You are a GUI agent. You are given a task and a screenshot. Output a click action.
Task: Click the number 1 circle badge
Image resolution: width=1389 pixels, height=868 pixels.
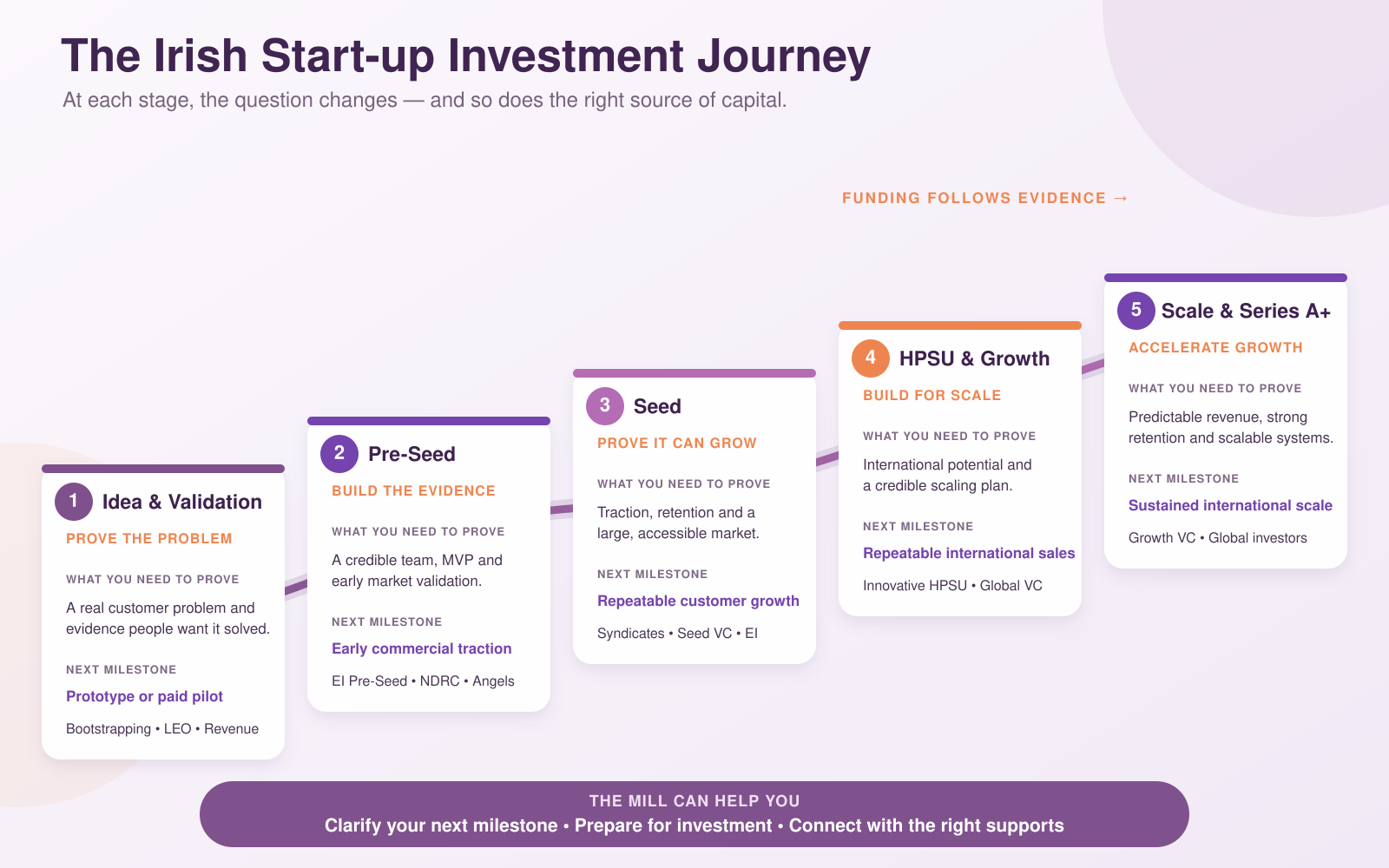(x=74, y=502)
